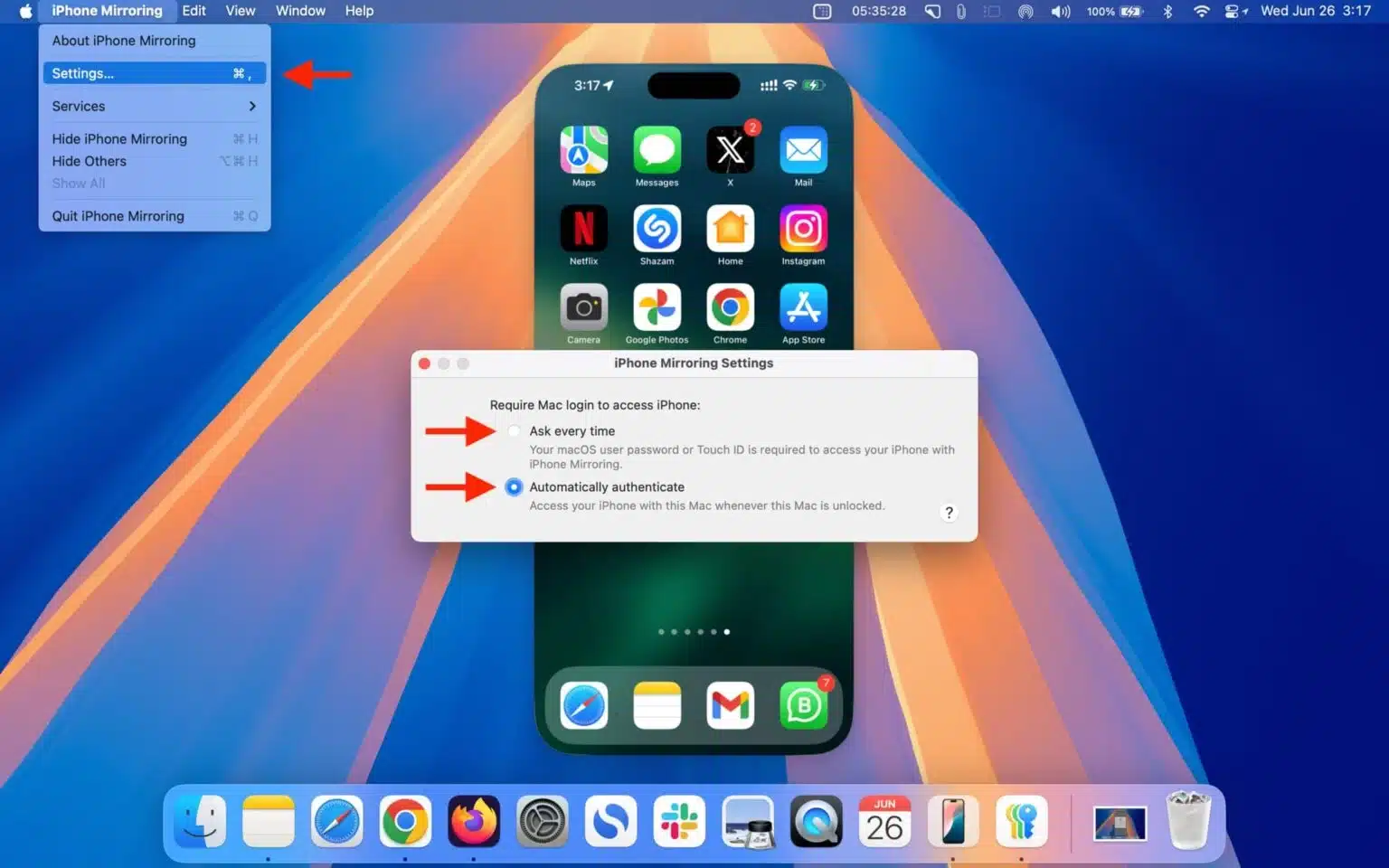The height and width of the screenshot is (868, 1389).
Task: Open the Messages app on iPhone
Action: (x=657, y=149)
